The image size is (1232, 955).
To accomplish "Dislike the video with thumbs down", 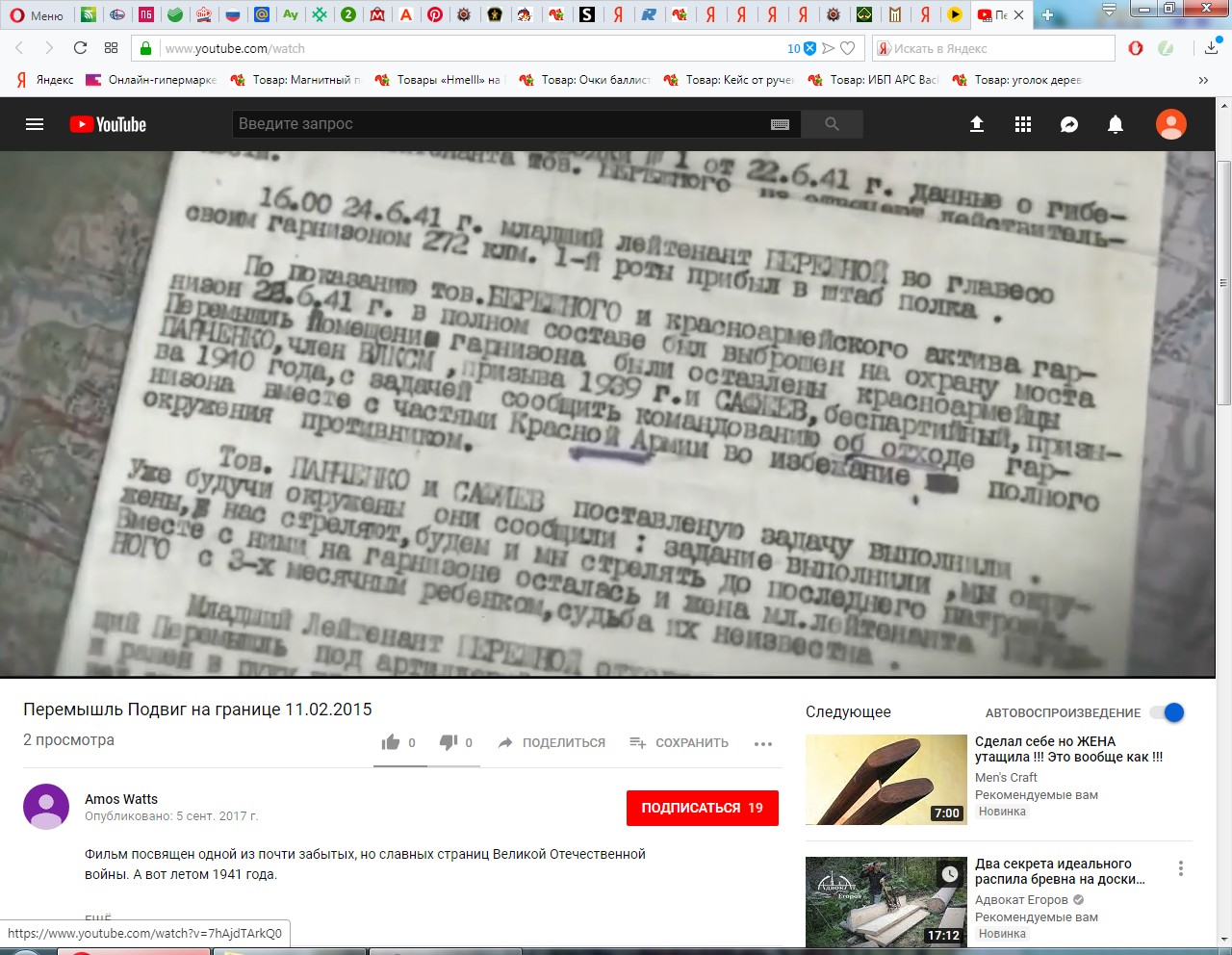I will coord(449,742).
